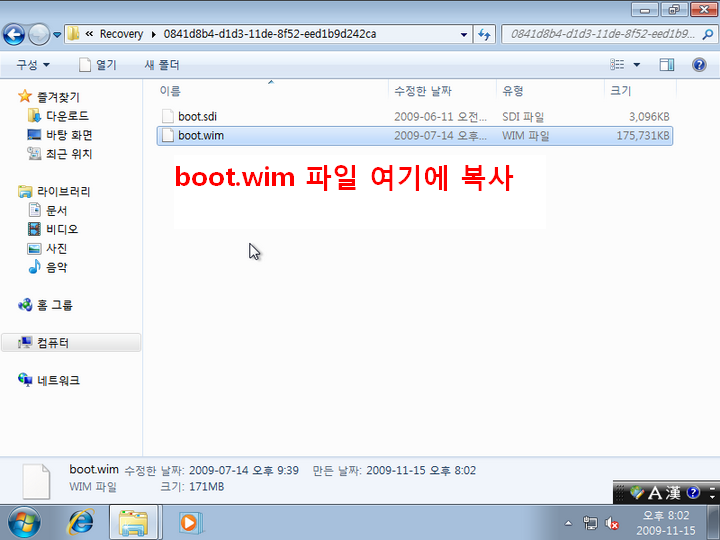Viewport: 720px width, 540px height.
Task: Sort by the 이름 column header
Action: click(273, 90)
